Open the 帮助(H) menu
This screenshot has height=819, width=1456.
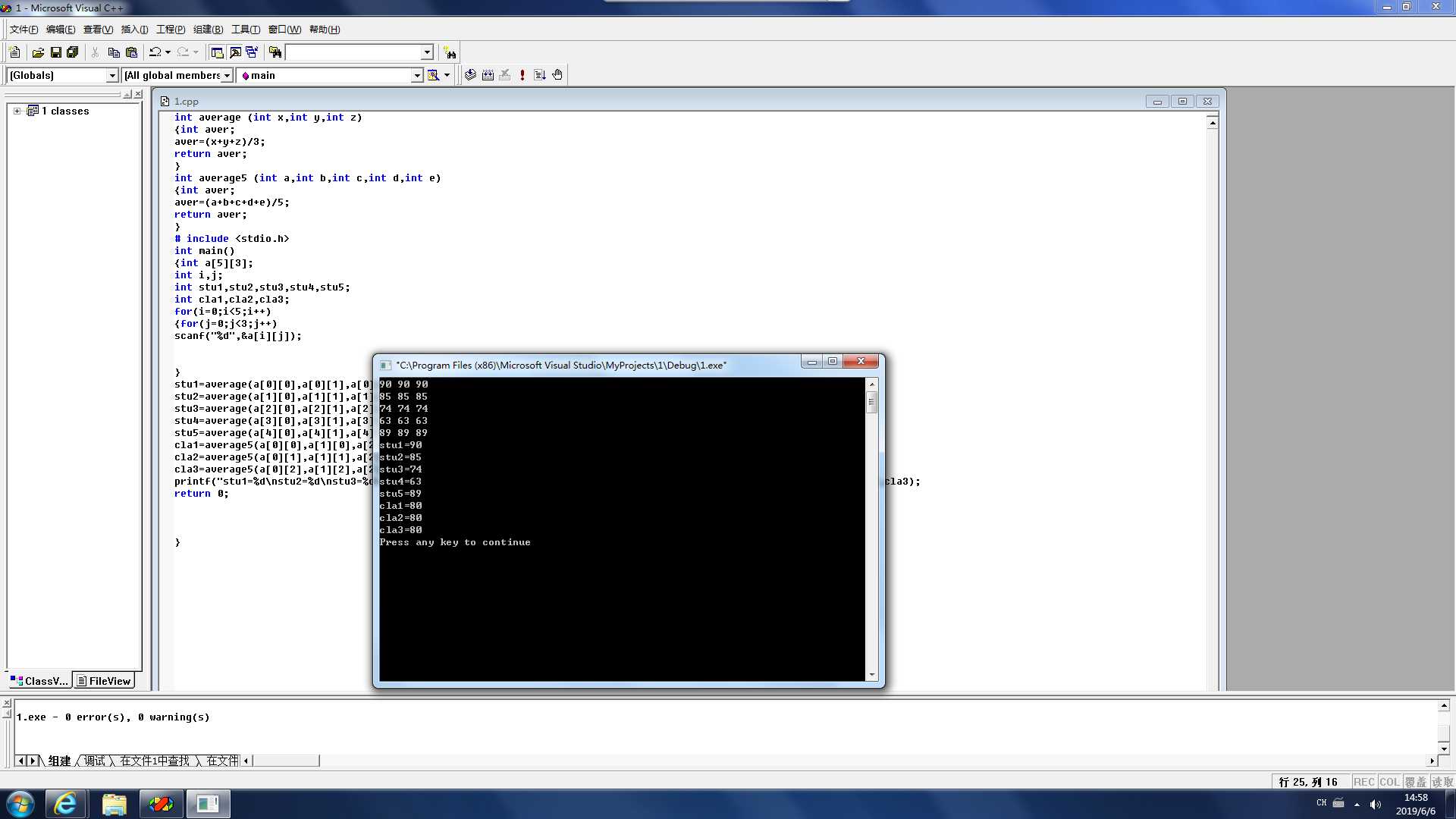(x=325, y=30)
